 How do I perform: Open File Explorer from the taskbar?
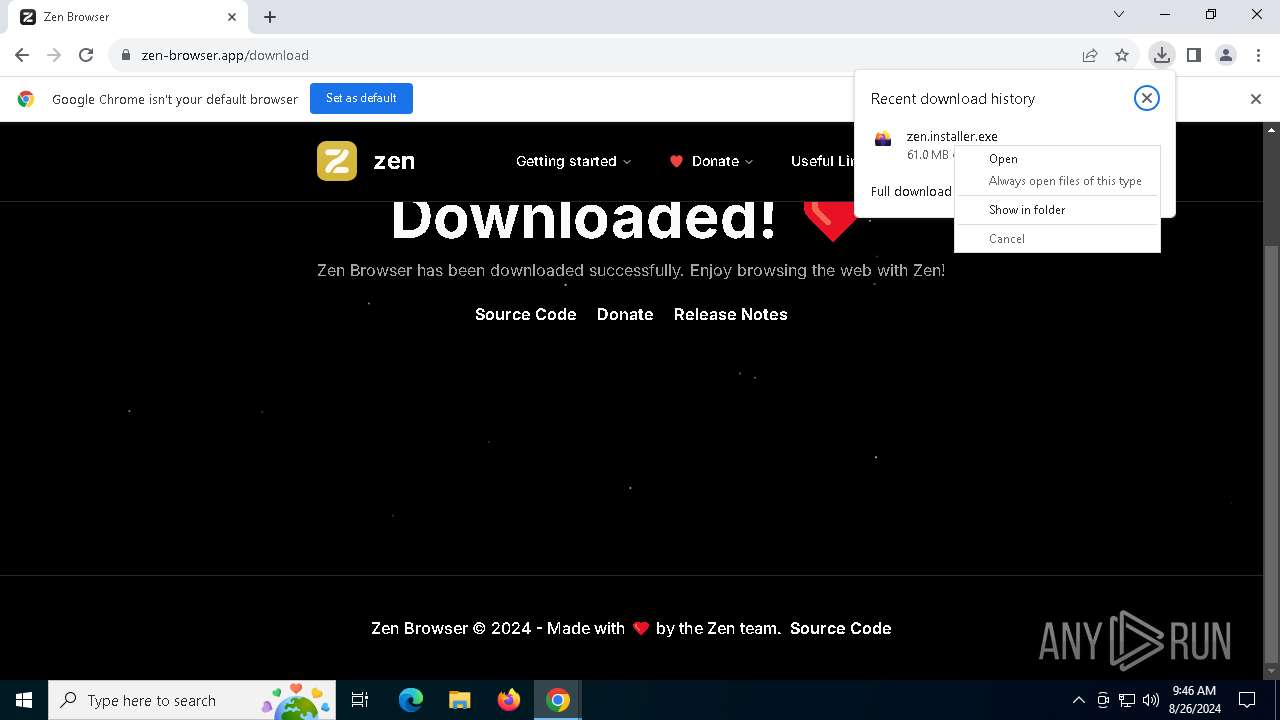coord(460,700)
